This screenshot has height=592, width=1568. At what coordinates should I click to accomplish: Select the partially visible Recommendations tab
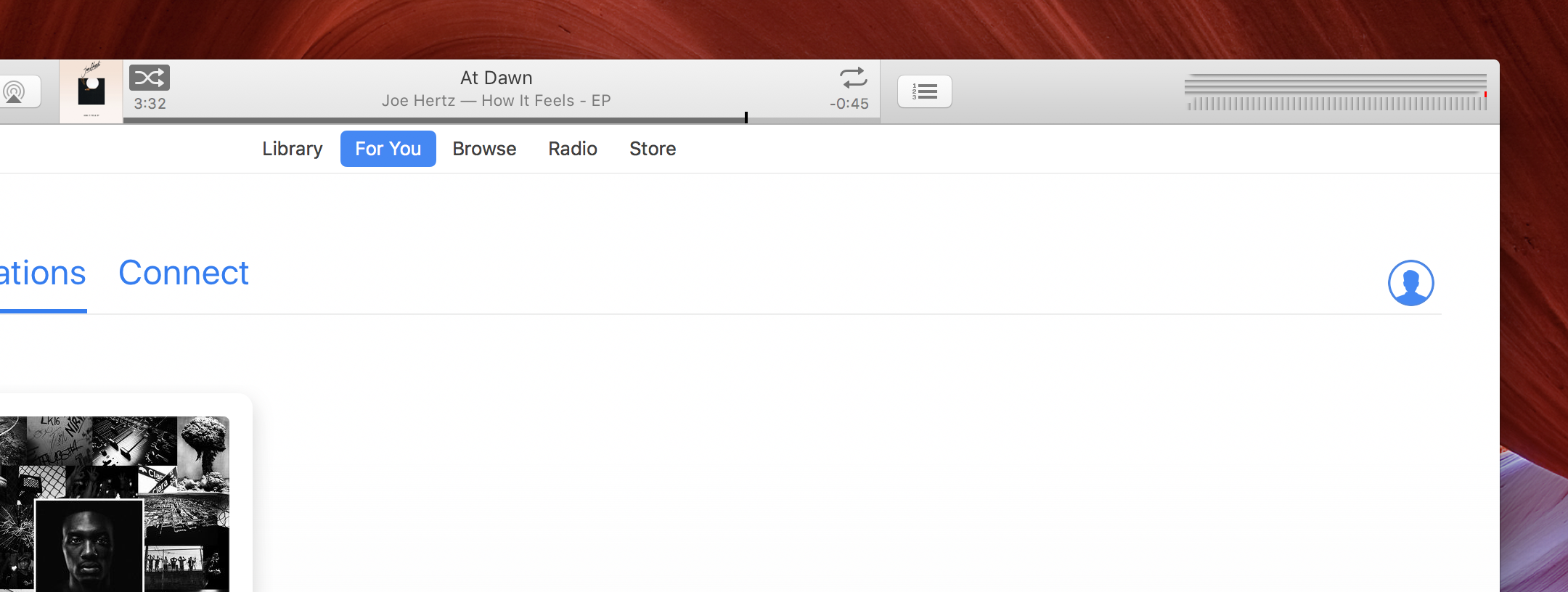pos(43,274)
